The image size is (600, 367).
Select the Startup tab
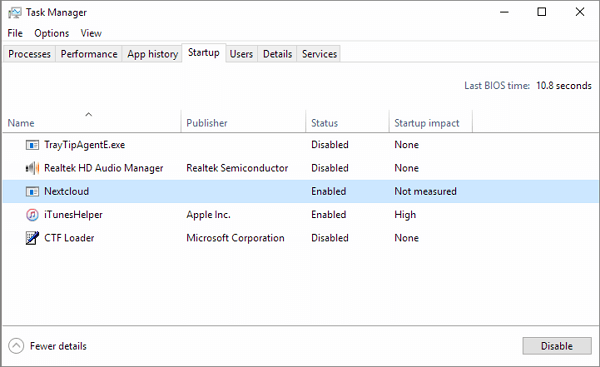(204, 53)
